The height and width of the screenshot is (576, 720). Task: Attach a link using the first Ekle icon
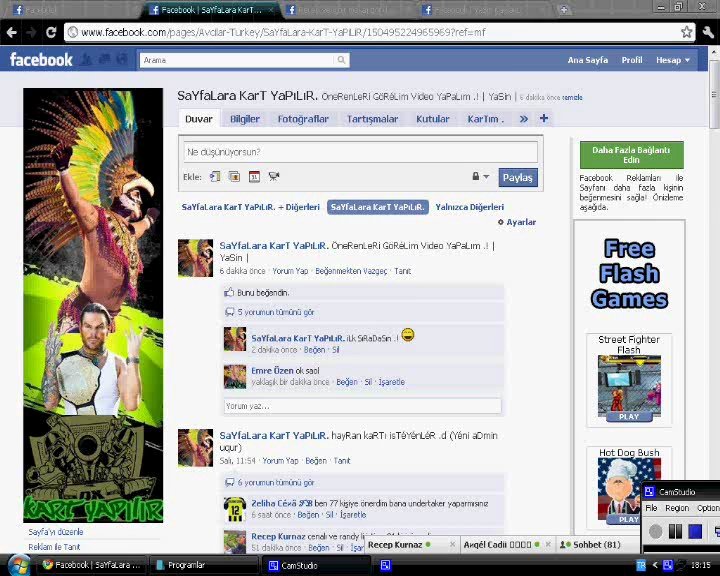[x=215, y=176]
